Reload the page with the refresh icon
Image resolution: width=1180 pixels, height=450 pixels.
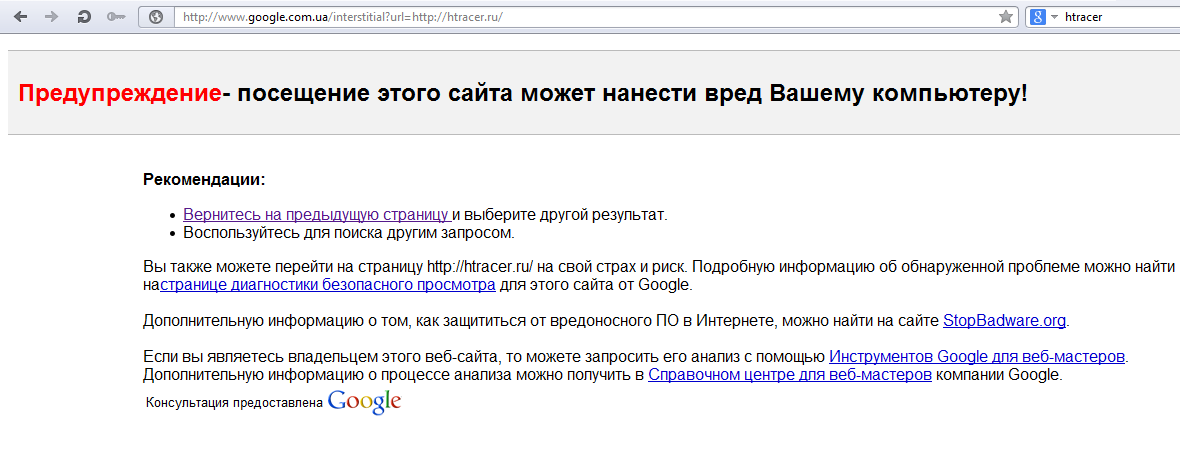[x=84, y=17]
